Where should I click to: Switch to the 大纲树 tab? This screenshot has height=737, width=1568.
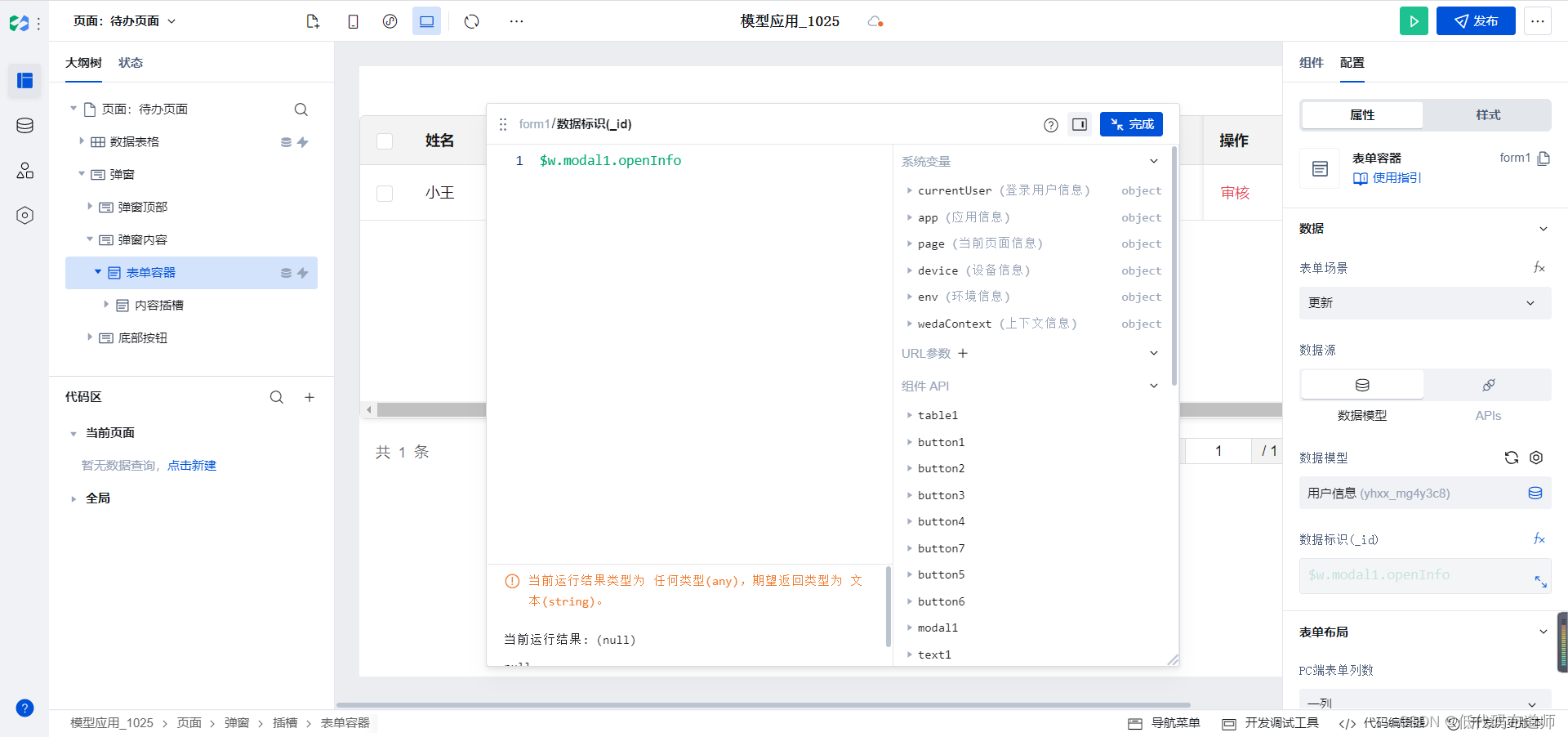click(x=83, y=63)
